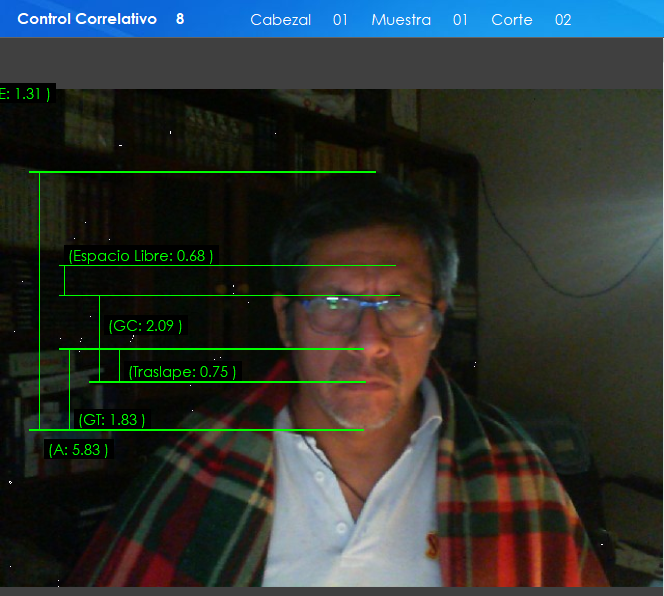
Task: Select the Traslape: 0.75 annotation
Action: (x=182, y=372)
